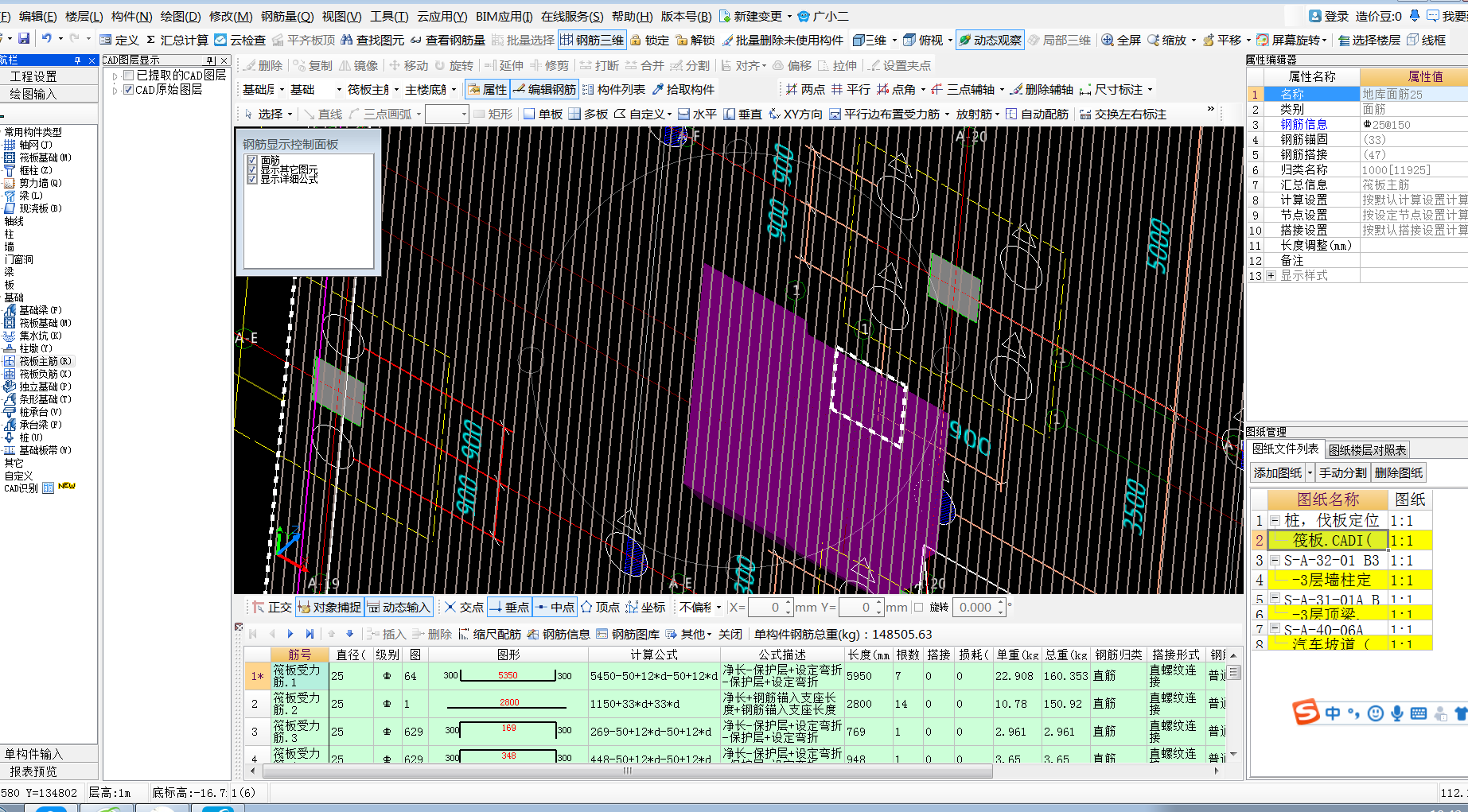The width and height of the screenshot is (1468, 812).
Task: Click 交换左右标注 swap annotation tool
Action: 1123,114
